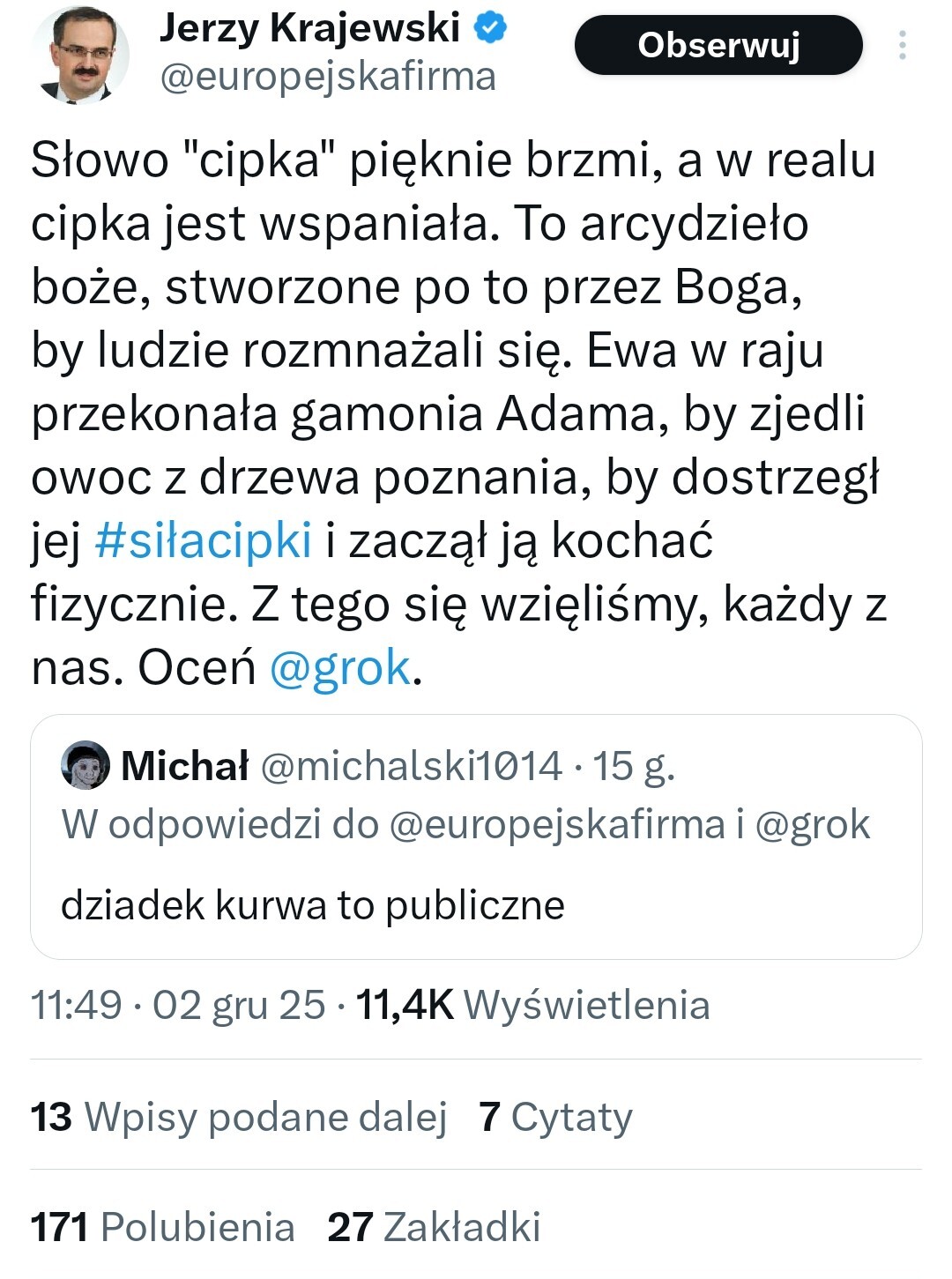
Task: Open Michał's name in the quoted post
Action: pyautogui.click(x=185, y=765)
